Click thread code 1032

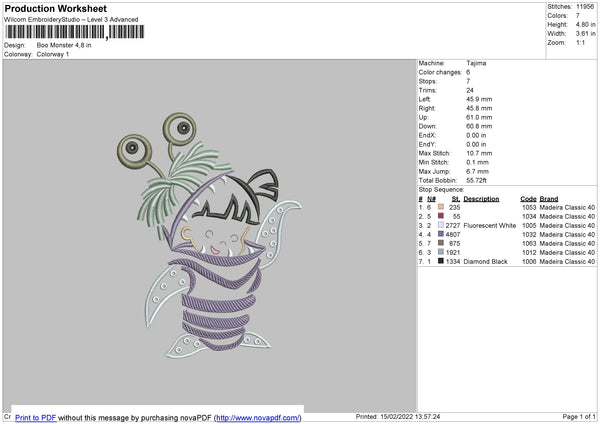pyautogui.click(x=529, y=234)
